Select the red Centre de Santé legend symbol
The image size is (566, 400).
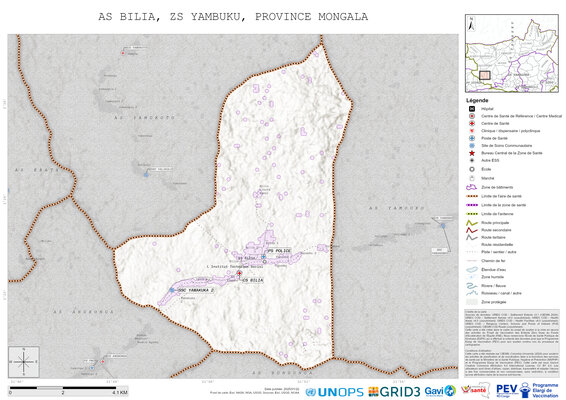pos(472,123)
